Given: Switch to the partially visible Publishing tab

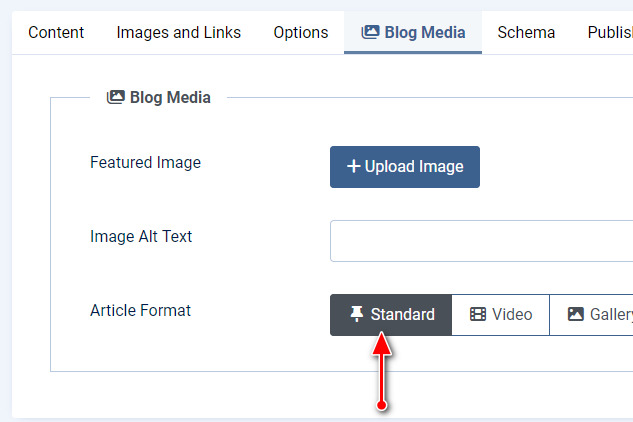Looking at the screenshot, I should [x=609, y=33].
